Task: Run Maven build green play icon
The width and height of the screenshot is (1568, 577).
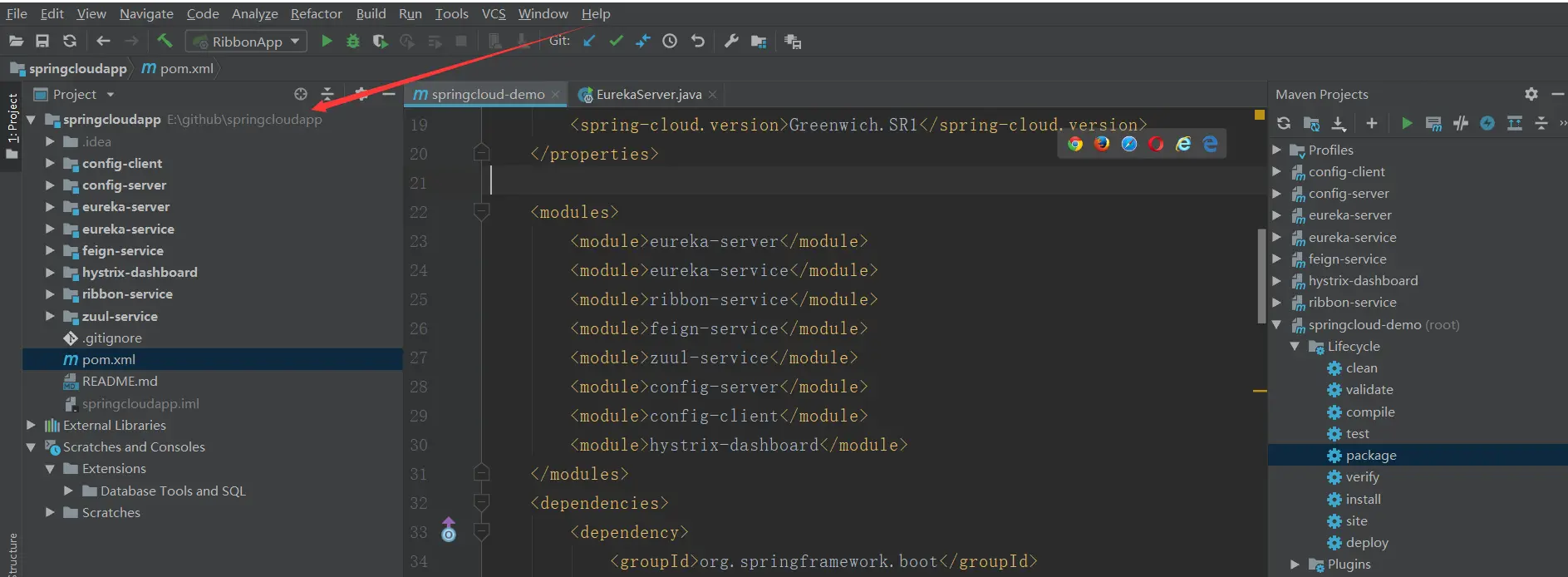Action: click(1407, 123)
